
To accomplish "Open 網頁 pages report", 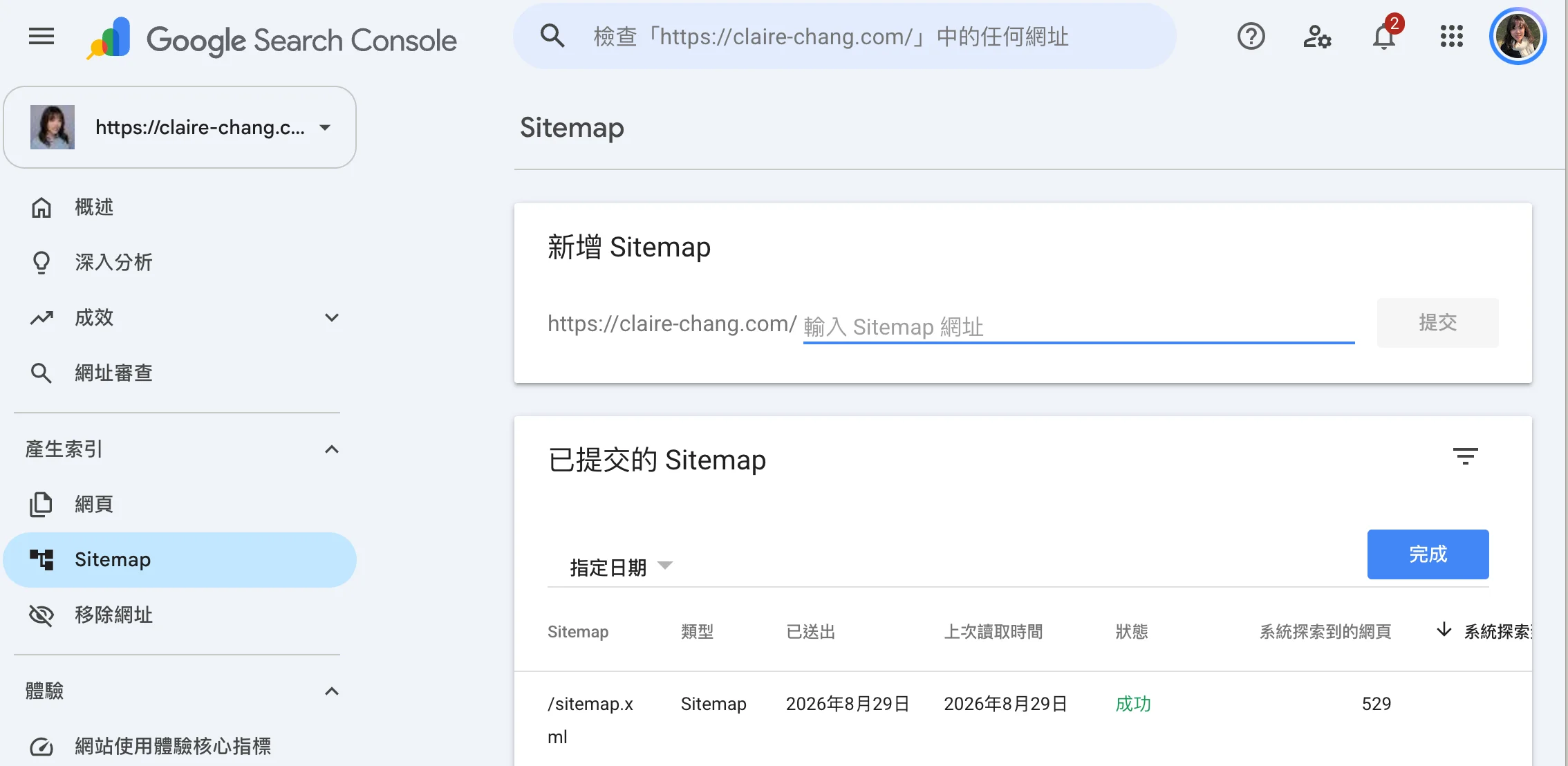I will pos(180,504).
